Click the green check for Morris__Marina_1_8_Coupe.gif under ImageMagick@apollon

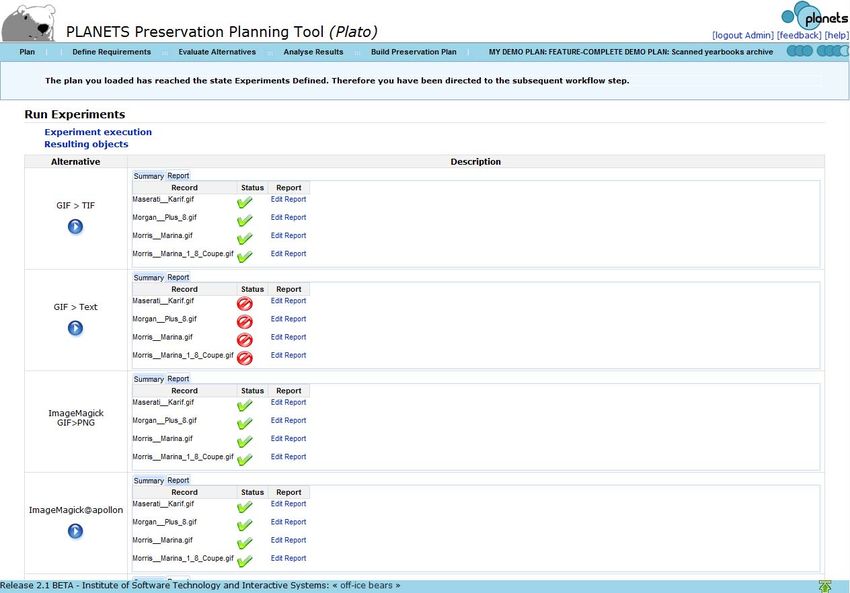[x=244, y=561]
